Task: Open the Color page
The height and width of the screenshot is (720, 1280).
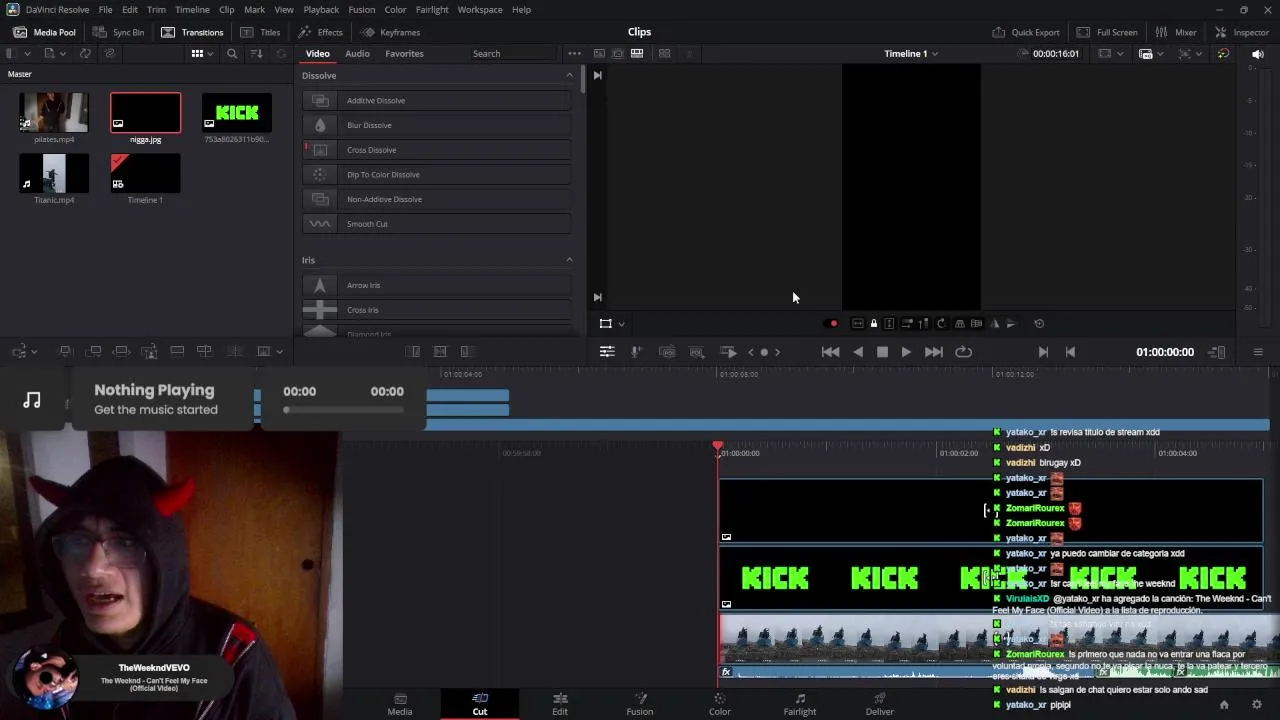Action: (720, 704)
